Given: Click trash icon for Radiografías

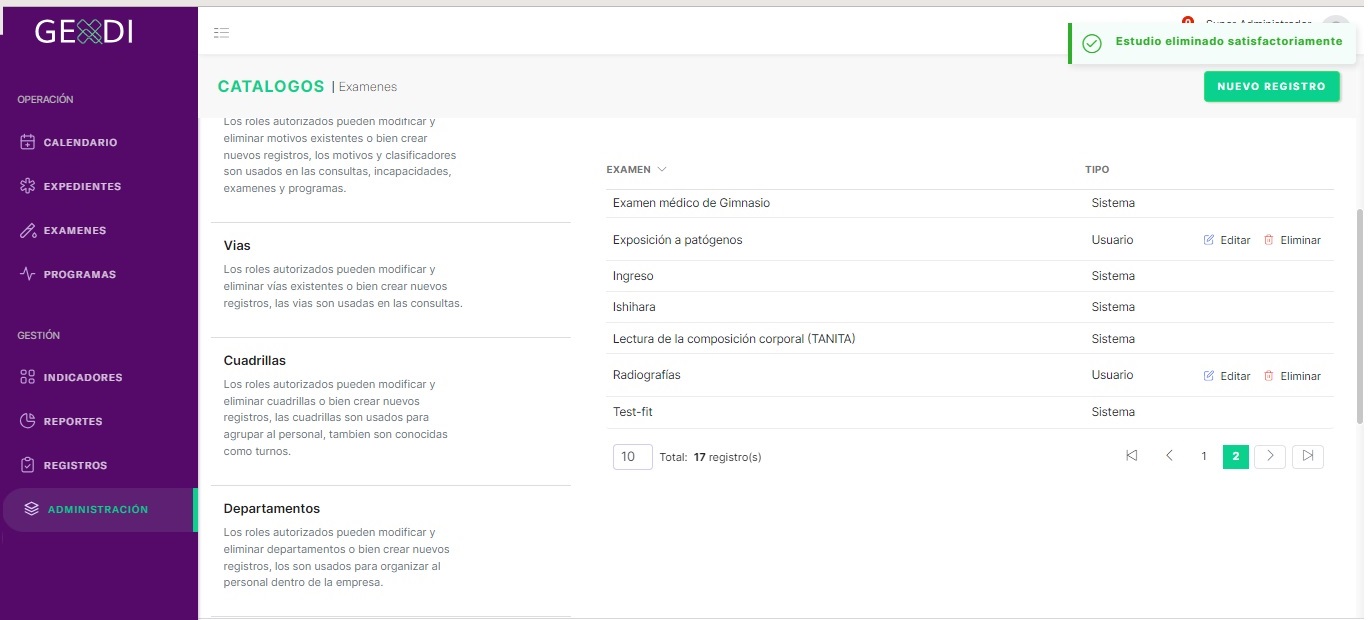Looking at the screenshot, I should pos(1269,376).
